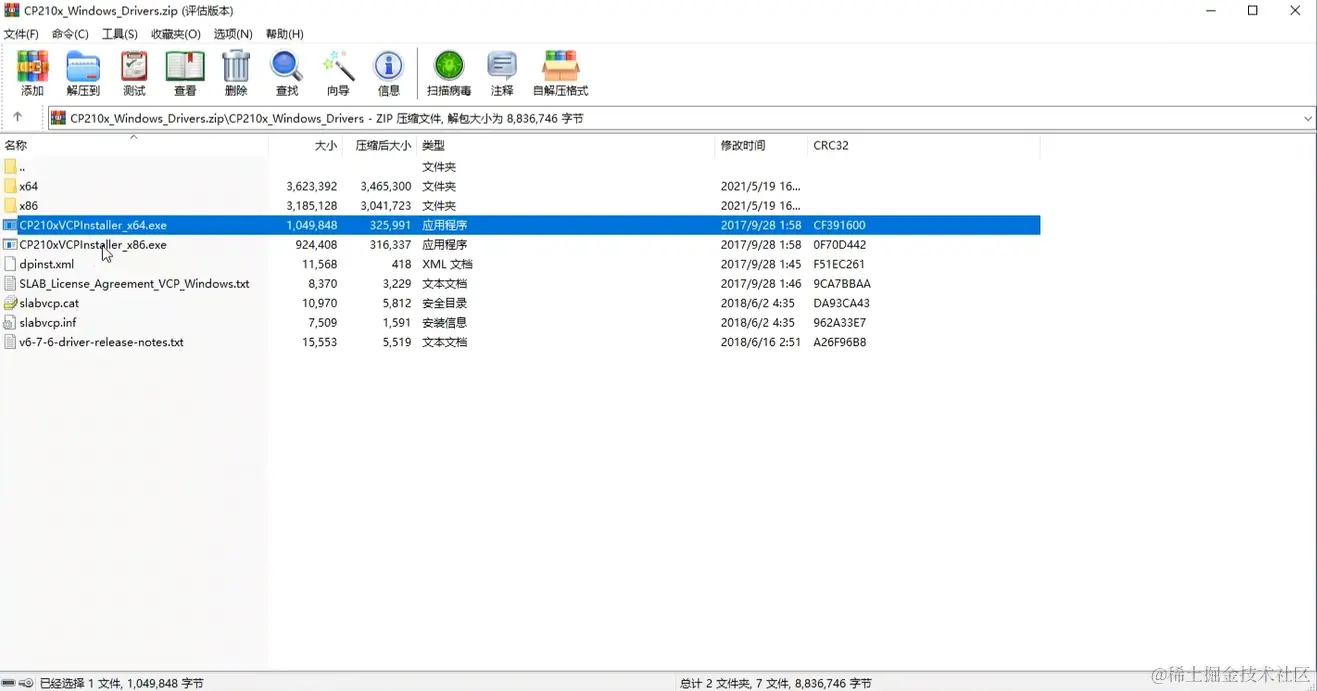
Task: Click the 测试 (Test) archive icon
Action: [x=134, y=72]
